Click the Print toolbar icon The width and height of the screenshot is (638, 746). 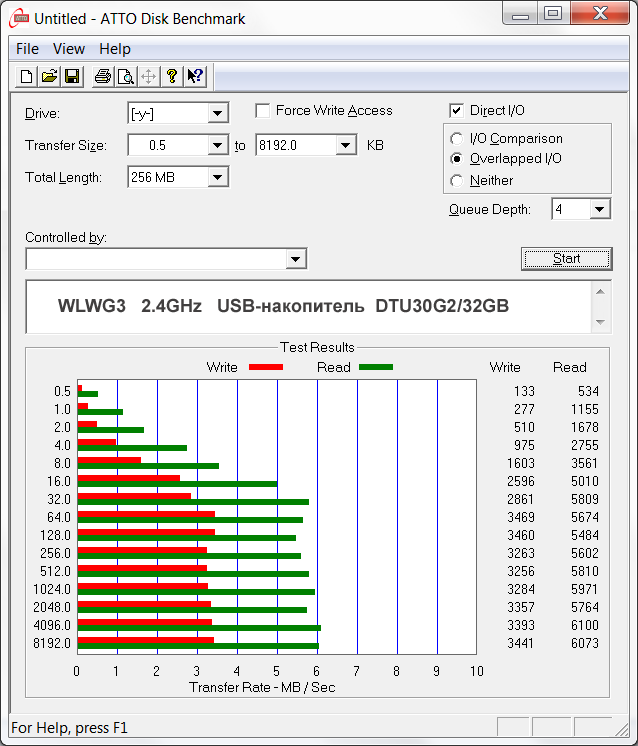[102, 76]
